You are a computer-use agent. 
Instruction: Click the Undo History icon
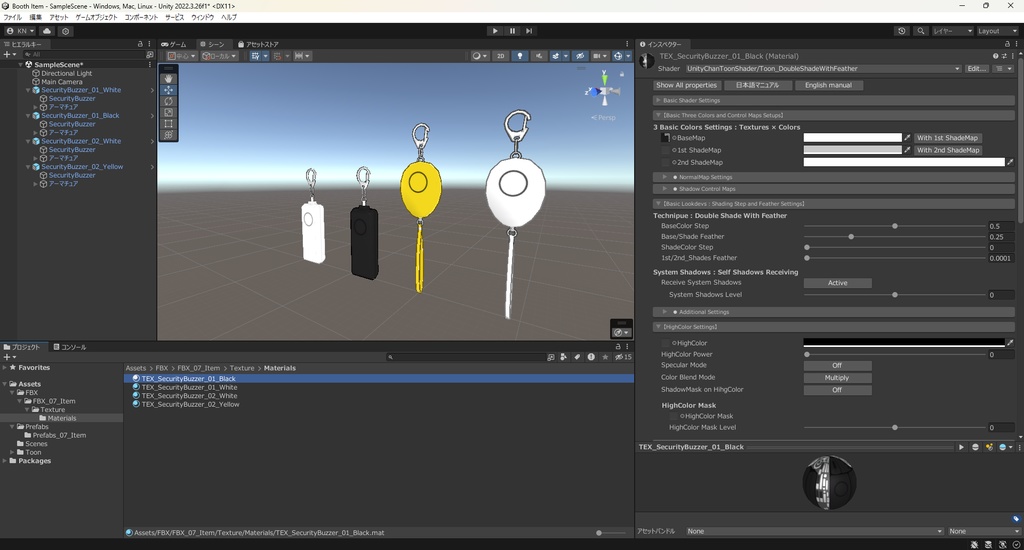click(x=901, y=31)
